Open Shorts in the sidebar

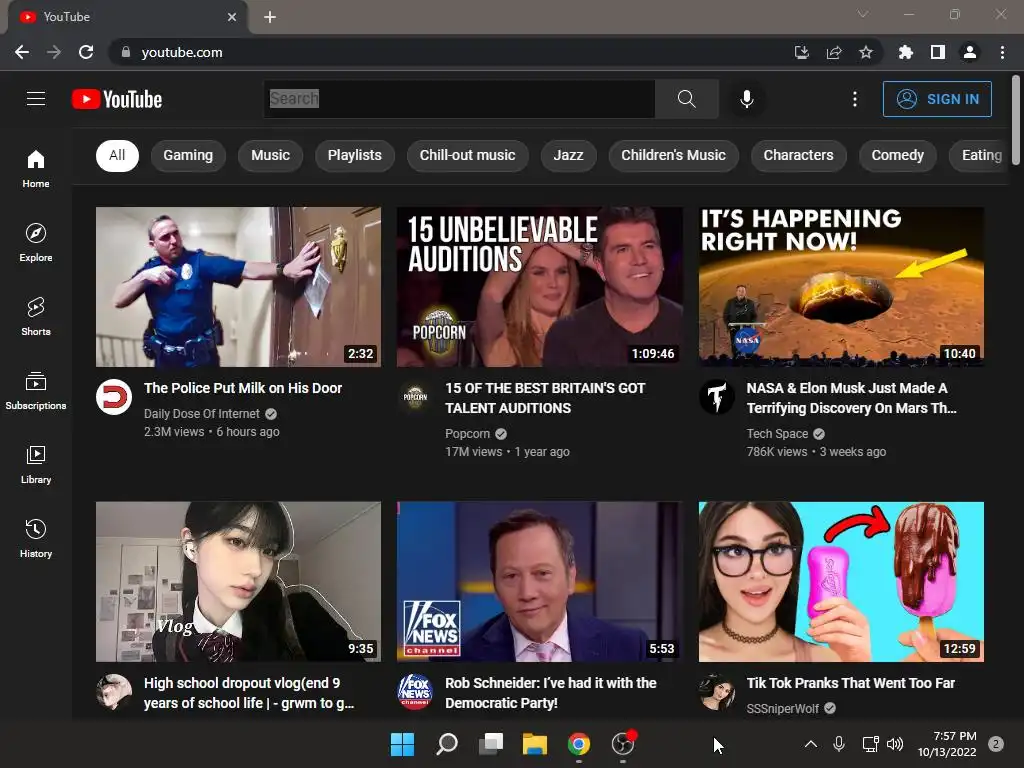36,316
